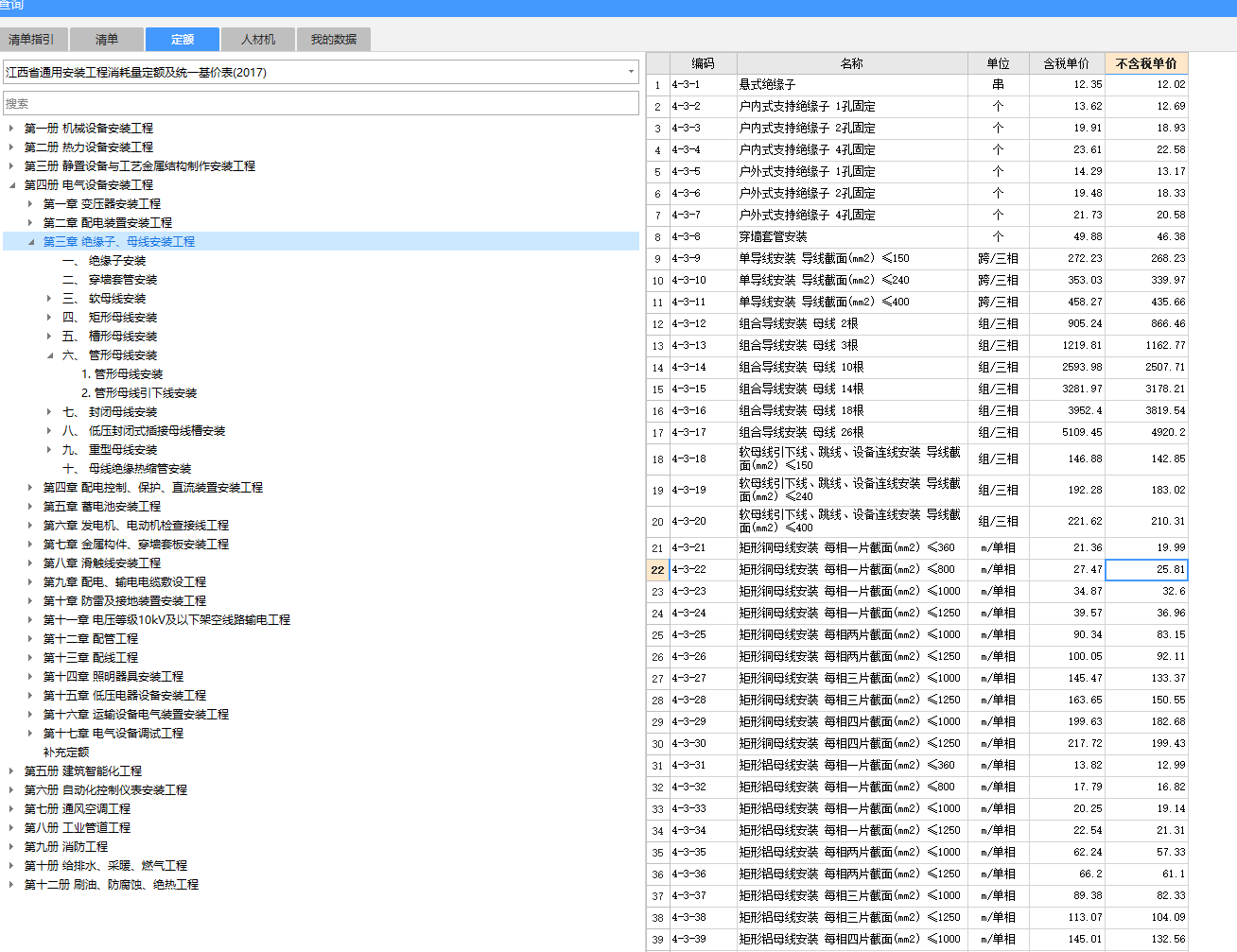1237x952 pixels.
Task: Select 第九章 配电、输电电缆敷设工程
Action: (124, 581)
